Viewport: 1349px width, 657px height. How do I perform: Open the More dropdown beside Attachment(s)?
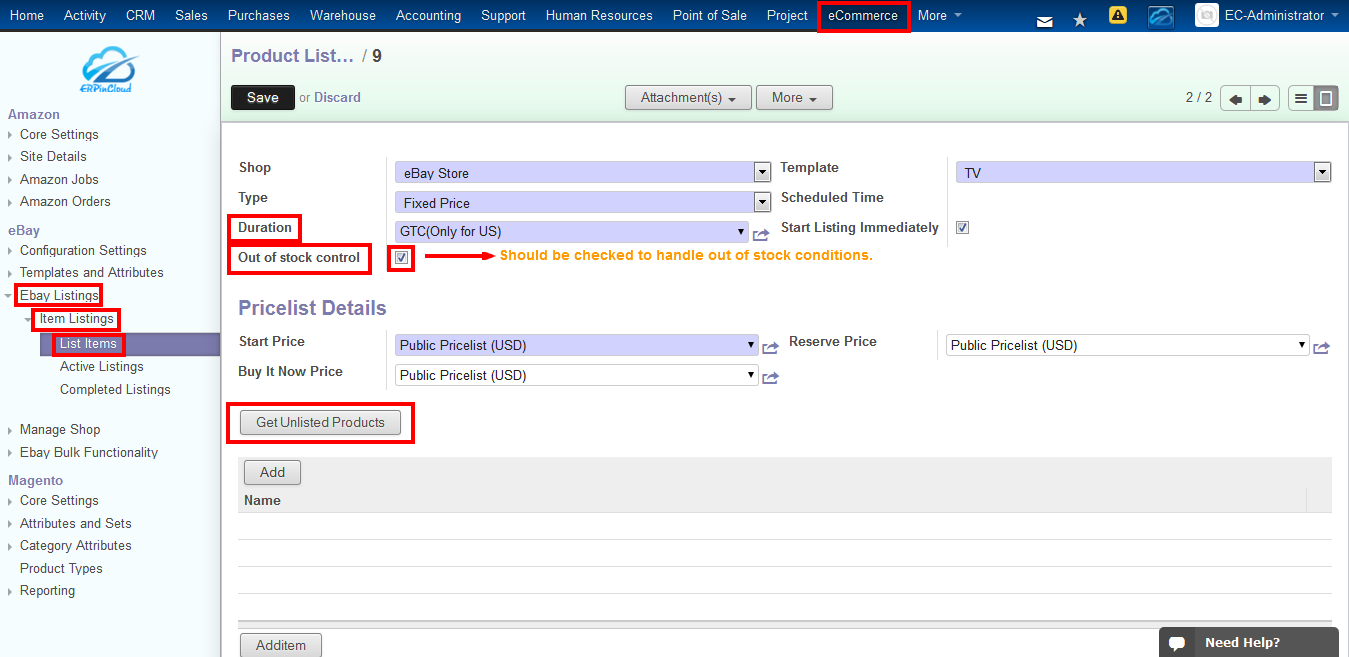[795, 98]
